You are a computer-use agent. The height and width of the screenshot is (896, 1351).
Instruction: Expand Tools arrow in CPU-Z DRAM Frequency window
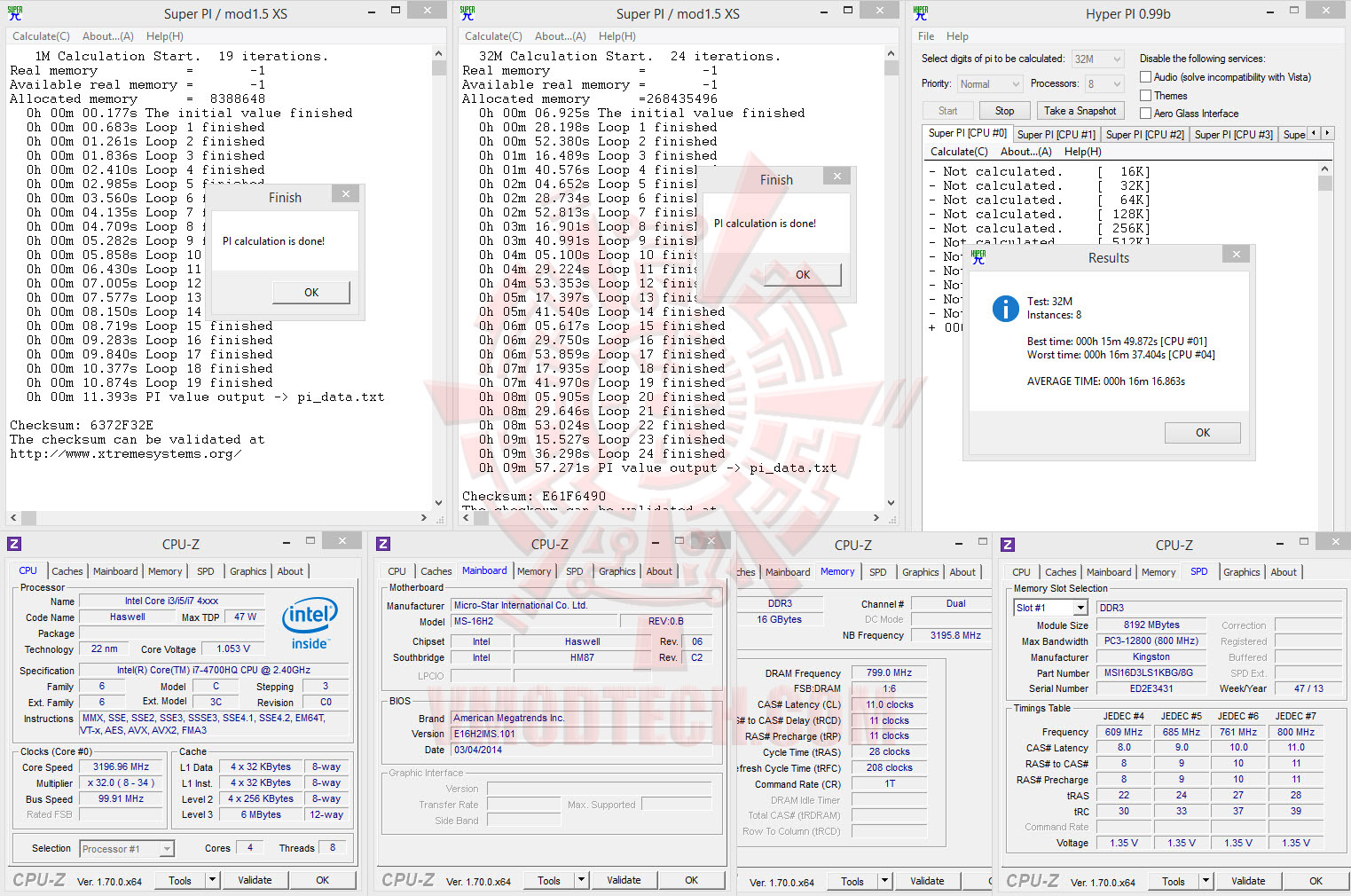click(884, 881)
